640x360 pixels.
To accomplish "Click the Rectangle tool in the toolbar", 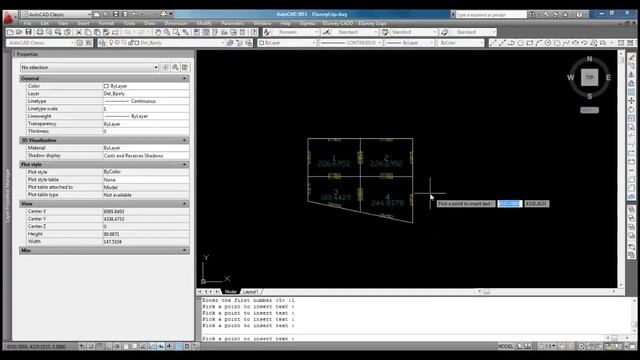I will click(530, 42).
